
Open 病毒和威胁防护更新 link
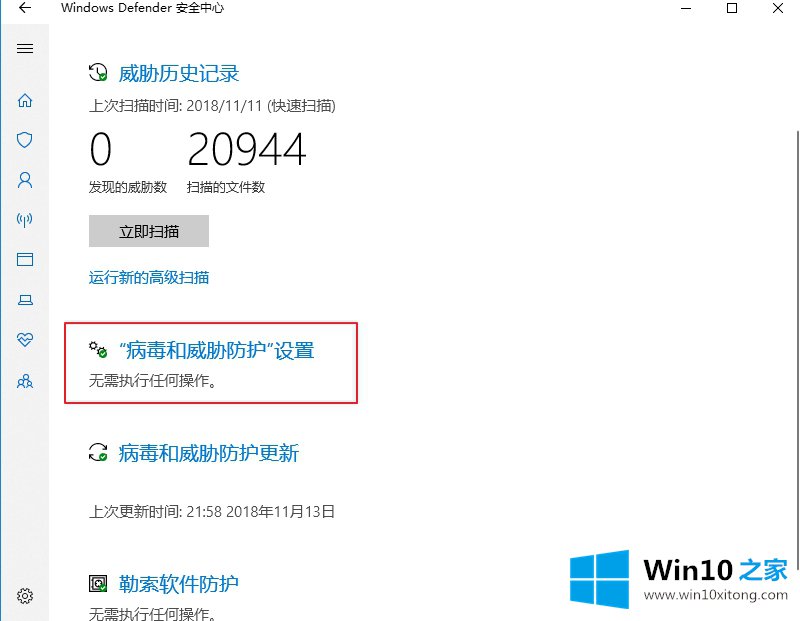209,453
